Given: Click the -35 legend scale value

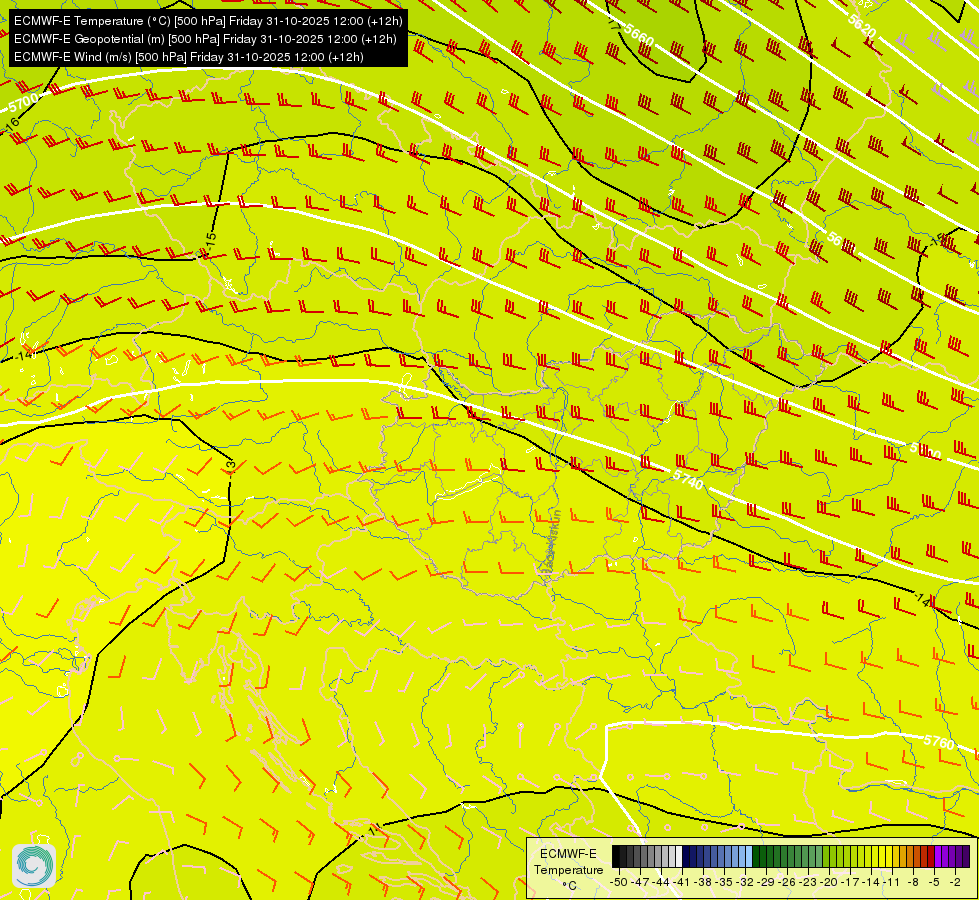Looking at the screenshot, I should (724, 882).
